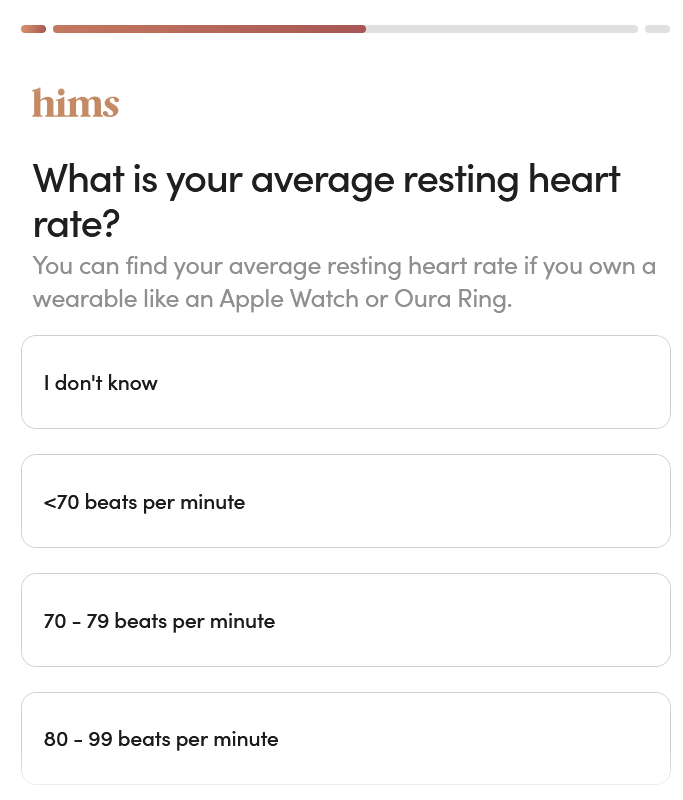Screen dimensions: 683x800
Task: Click the word "rate?" in the heading
Action: pyautogui.click(x=76, y=224)
